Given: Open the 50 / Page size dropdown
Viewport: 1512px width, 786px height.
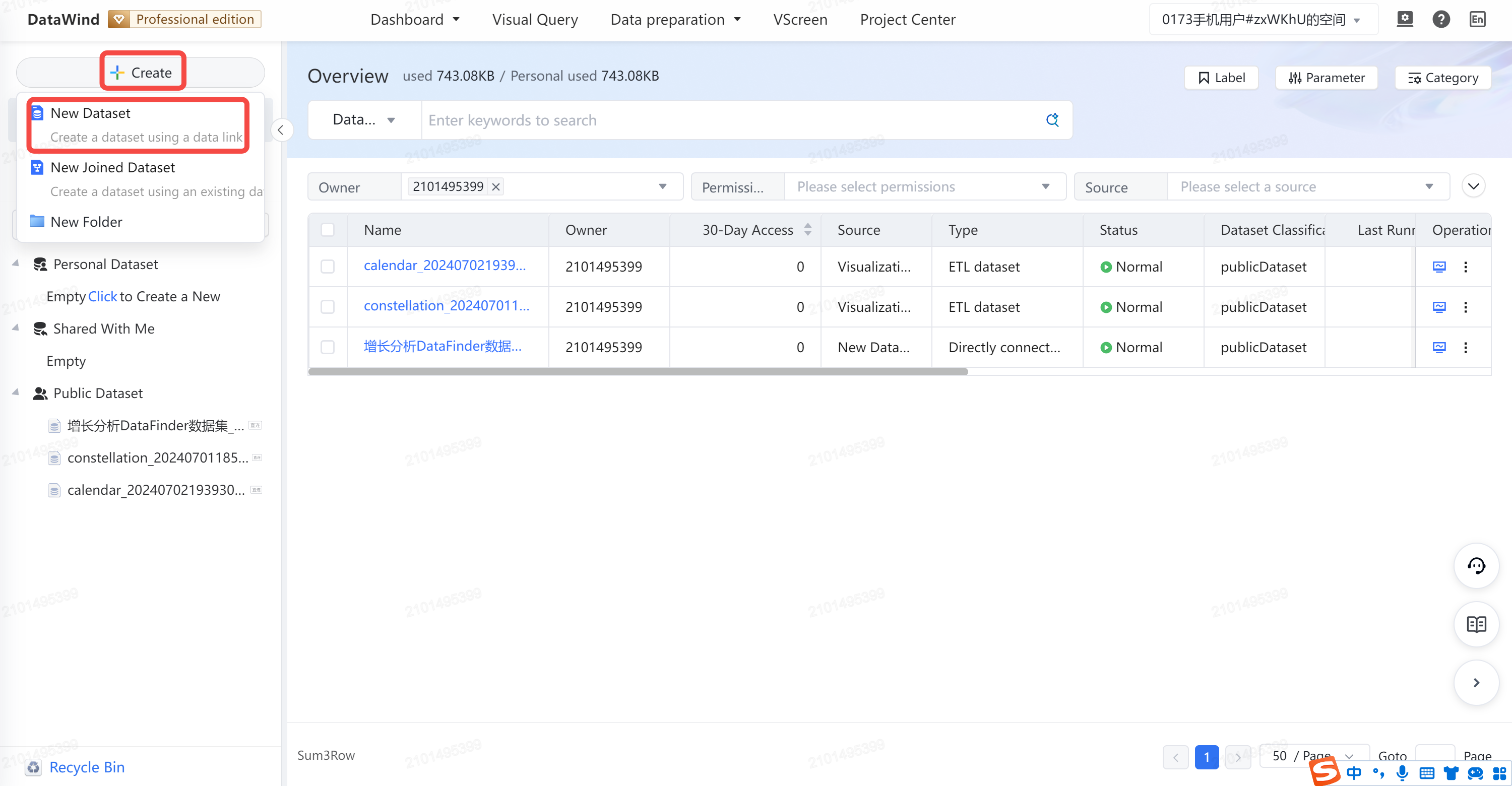Looking at the screenshot, I should click(1314, 755).
